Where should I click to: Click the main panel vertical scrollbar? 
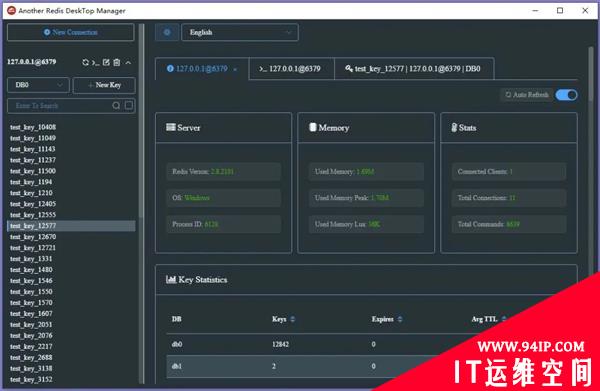[591, 75]
